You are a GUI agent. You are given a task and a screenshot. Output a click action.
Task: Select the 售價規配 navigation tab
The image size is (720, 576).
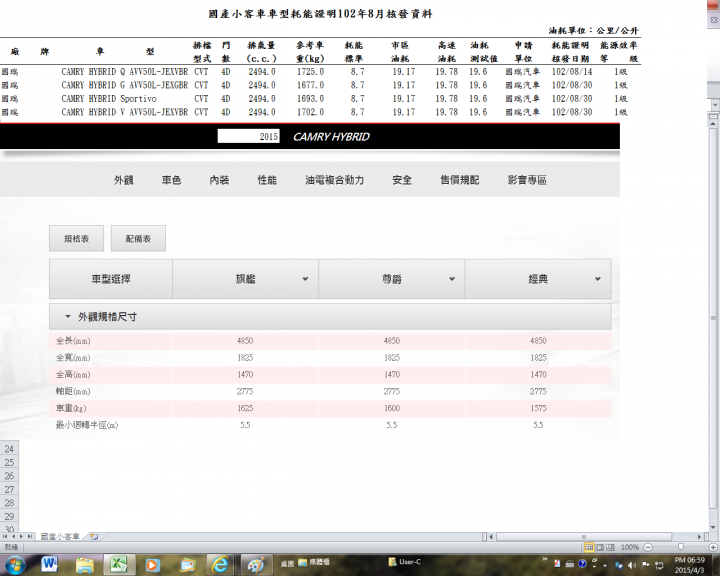click(460, 180)
